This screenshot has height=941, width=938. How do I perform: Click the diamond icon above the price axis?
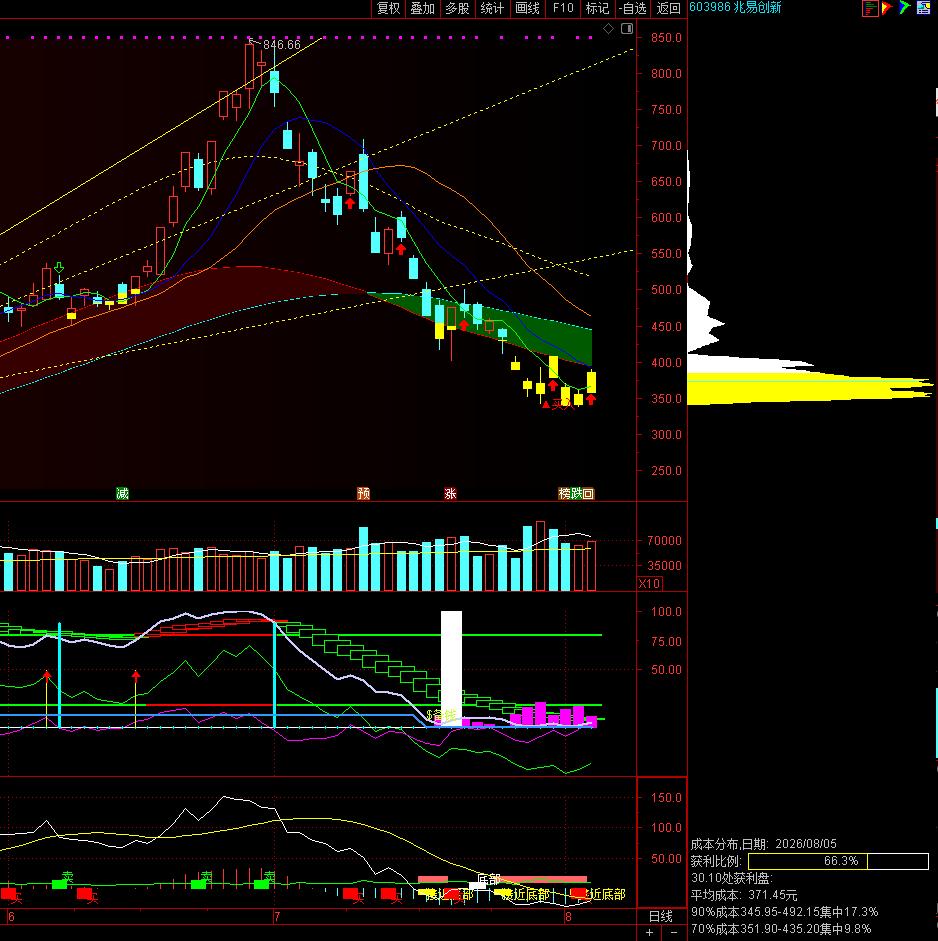(x=609, y=29)
